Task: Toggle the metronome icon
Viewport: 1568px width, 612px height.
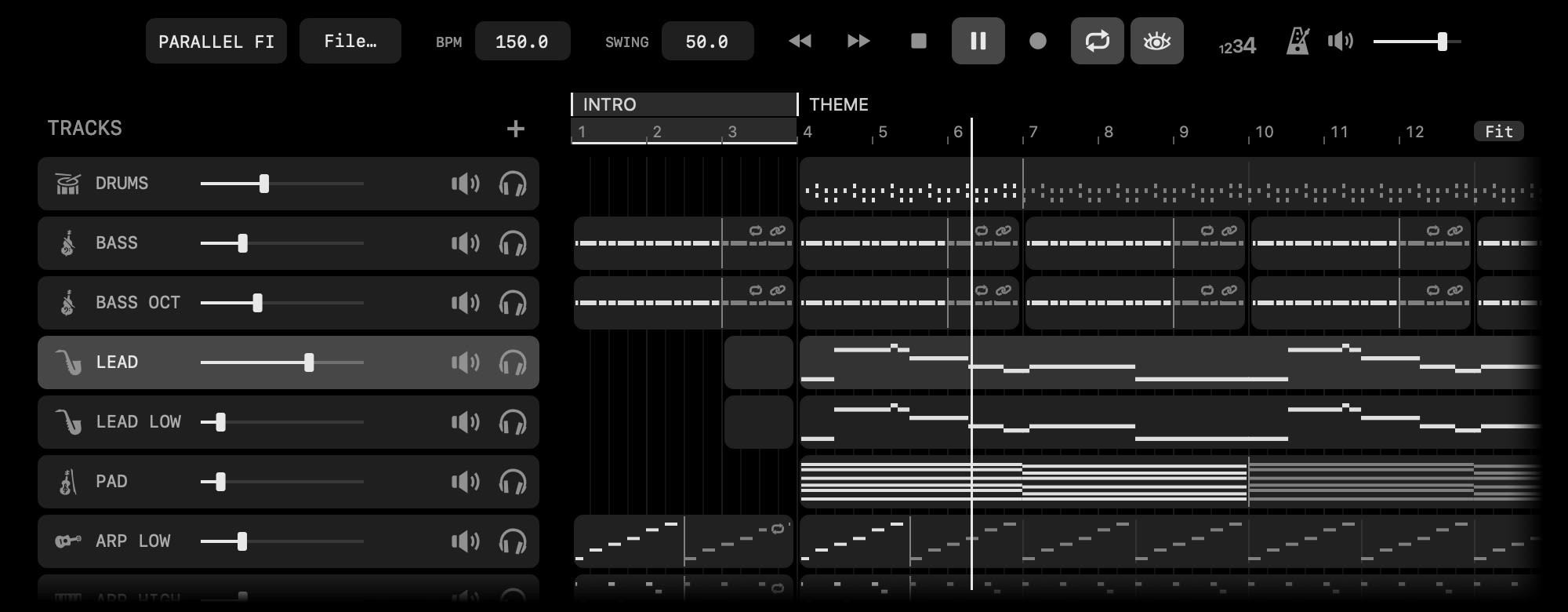Action: [x=1298, y=41]
